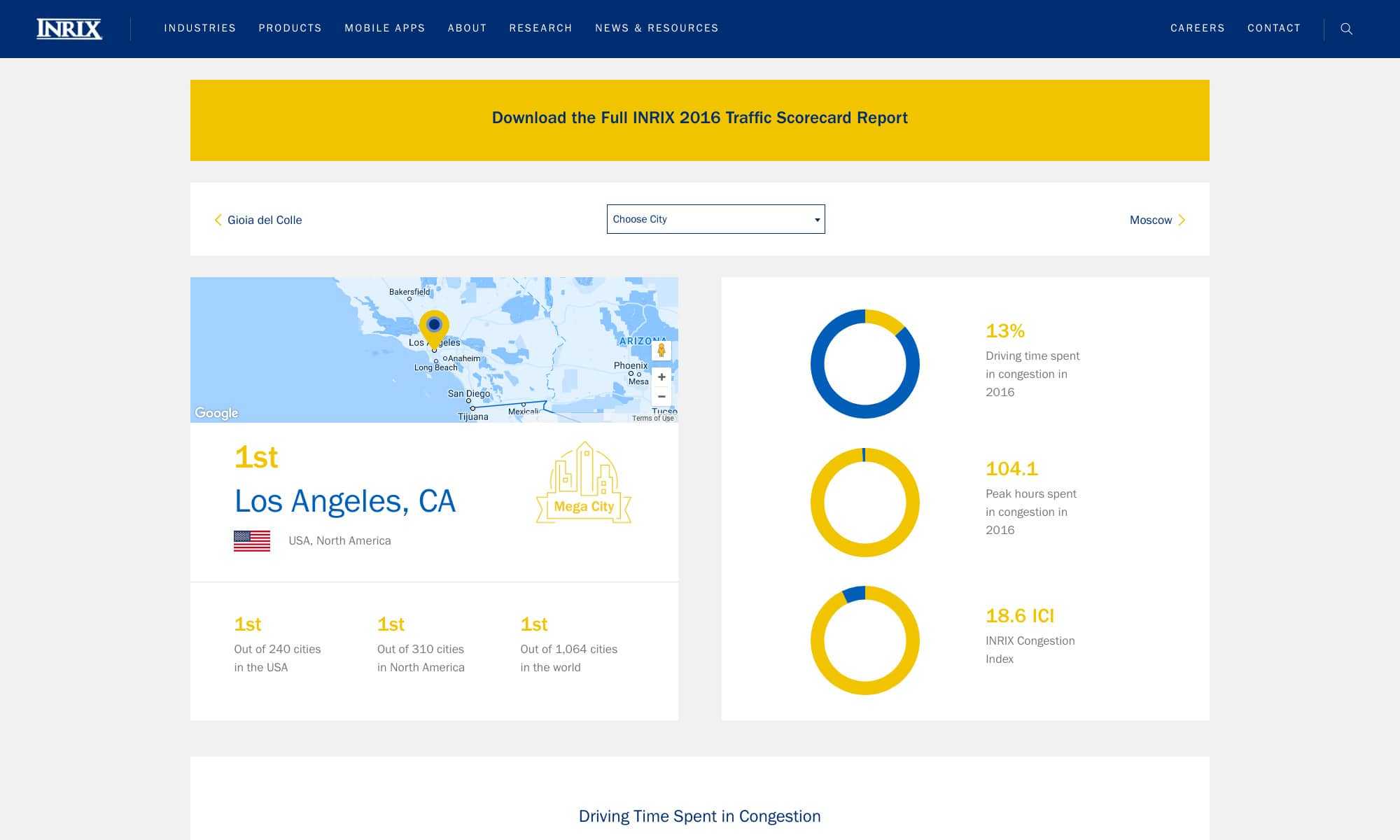This screenshot has width=1400, height=840.
Task: Open the Choose City dropdown
Action: (x=715, y=219)
